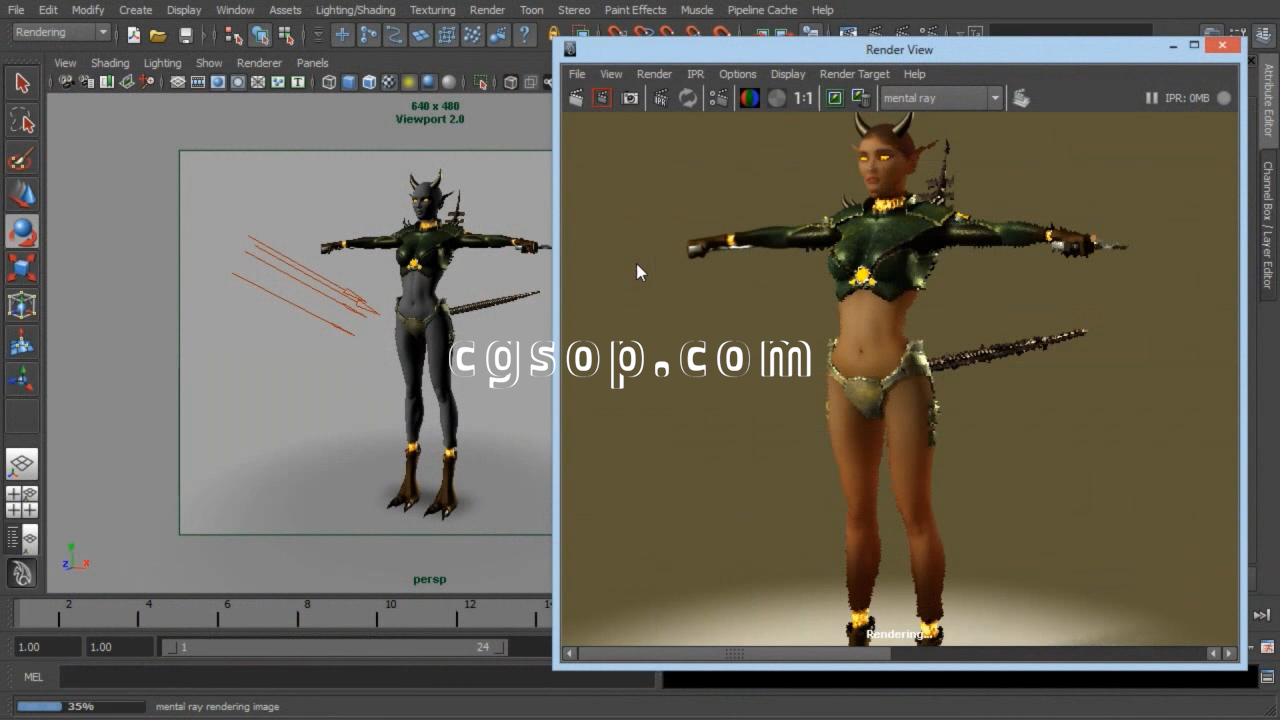The image size is (1280, 720).
Task: Click the Render region icon
Action: point(601,98)
